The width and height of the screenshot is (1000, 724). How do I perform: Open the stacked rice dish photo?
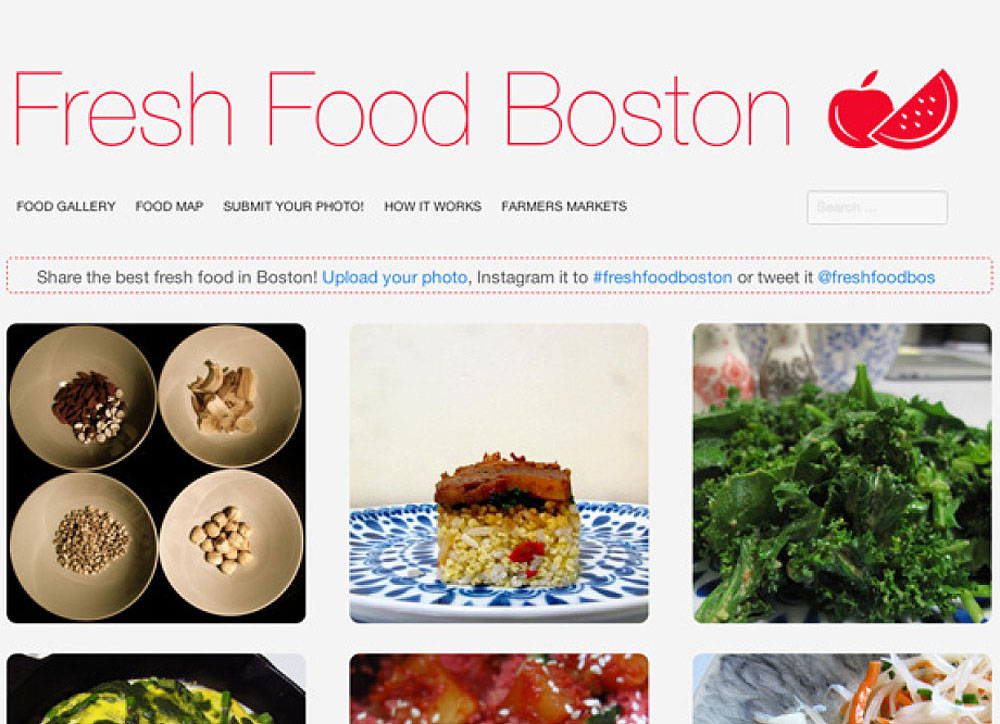[x=499, y=473]
